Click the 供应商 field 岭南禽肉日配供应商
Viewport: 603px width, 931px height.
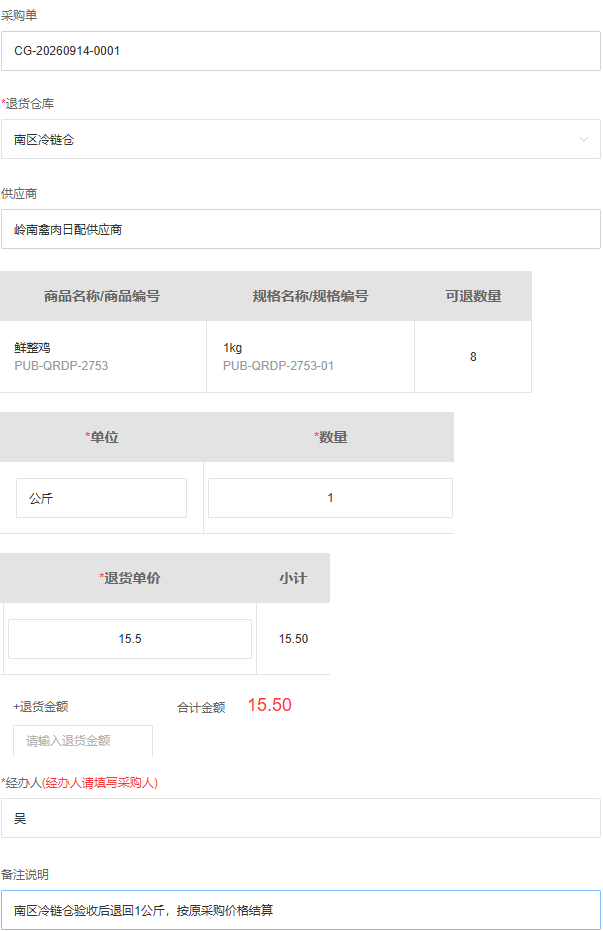pyautogui.click(x=301, y=229)
